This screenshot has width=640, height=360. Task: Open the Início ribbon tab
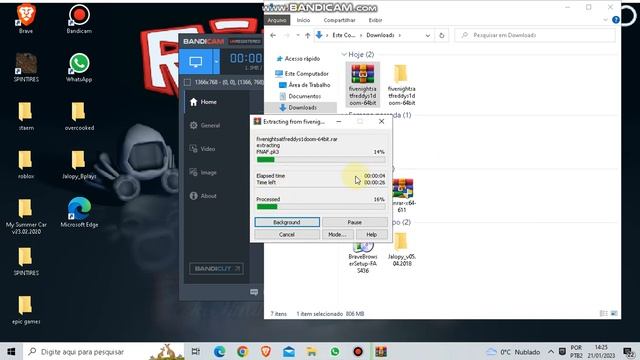click(x=303, y=20)
